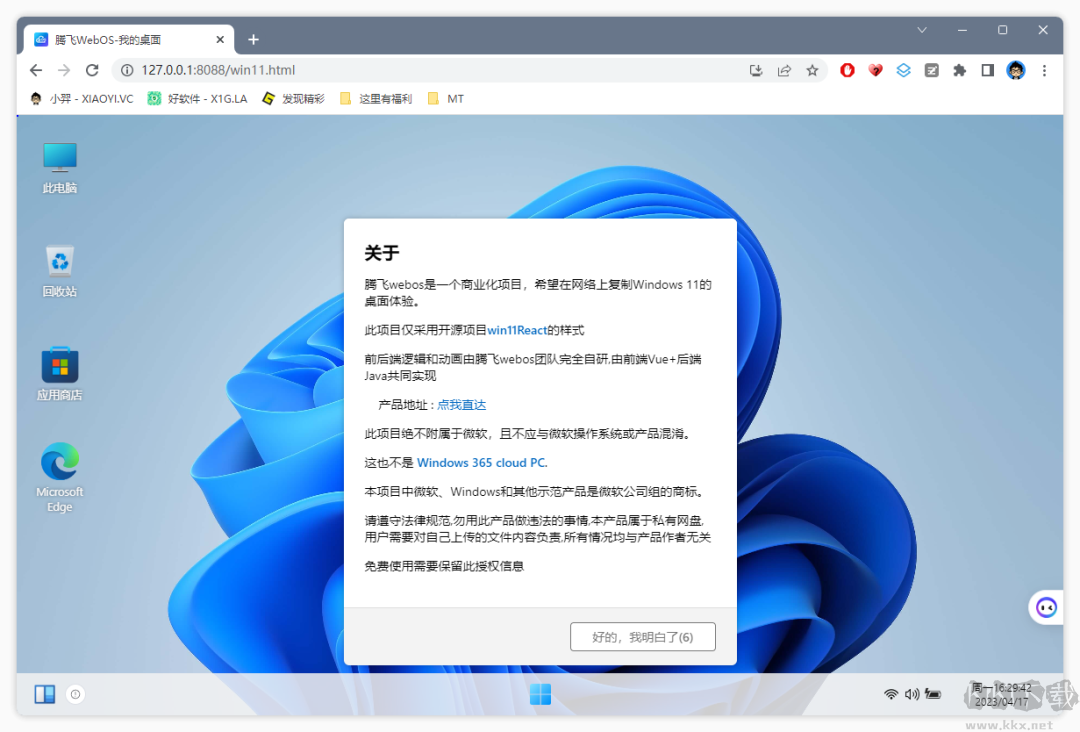Bookmark this page with the star icon
Viewport: 1080px width, 732px height.
point(812,70)
